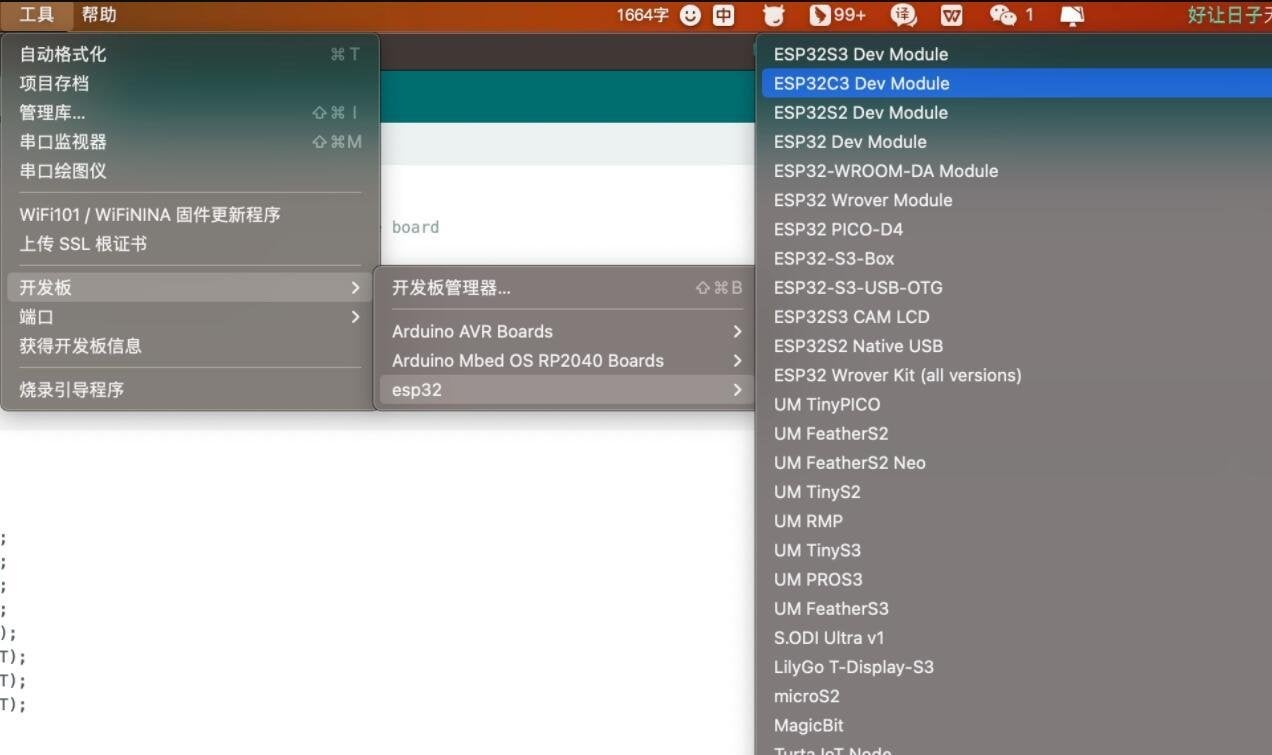This screenshot has width=1272, height=755.
Task: Select the ESP32C3 Dev Module board
Action: 861,83
